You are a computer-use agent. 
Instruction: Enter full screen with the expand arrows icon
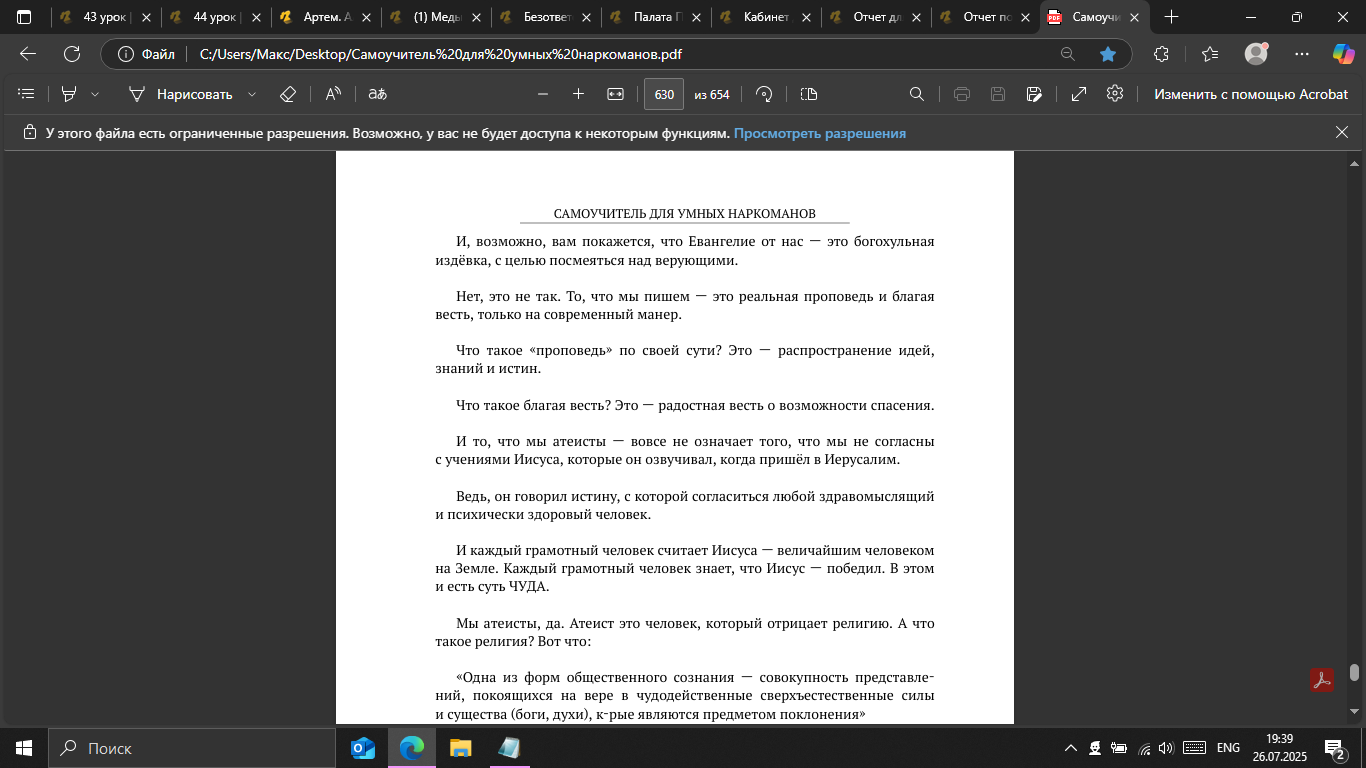(1079, 94)
